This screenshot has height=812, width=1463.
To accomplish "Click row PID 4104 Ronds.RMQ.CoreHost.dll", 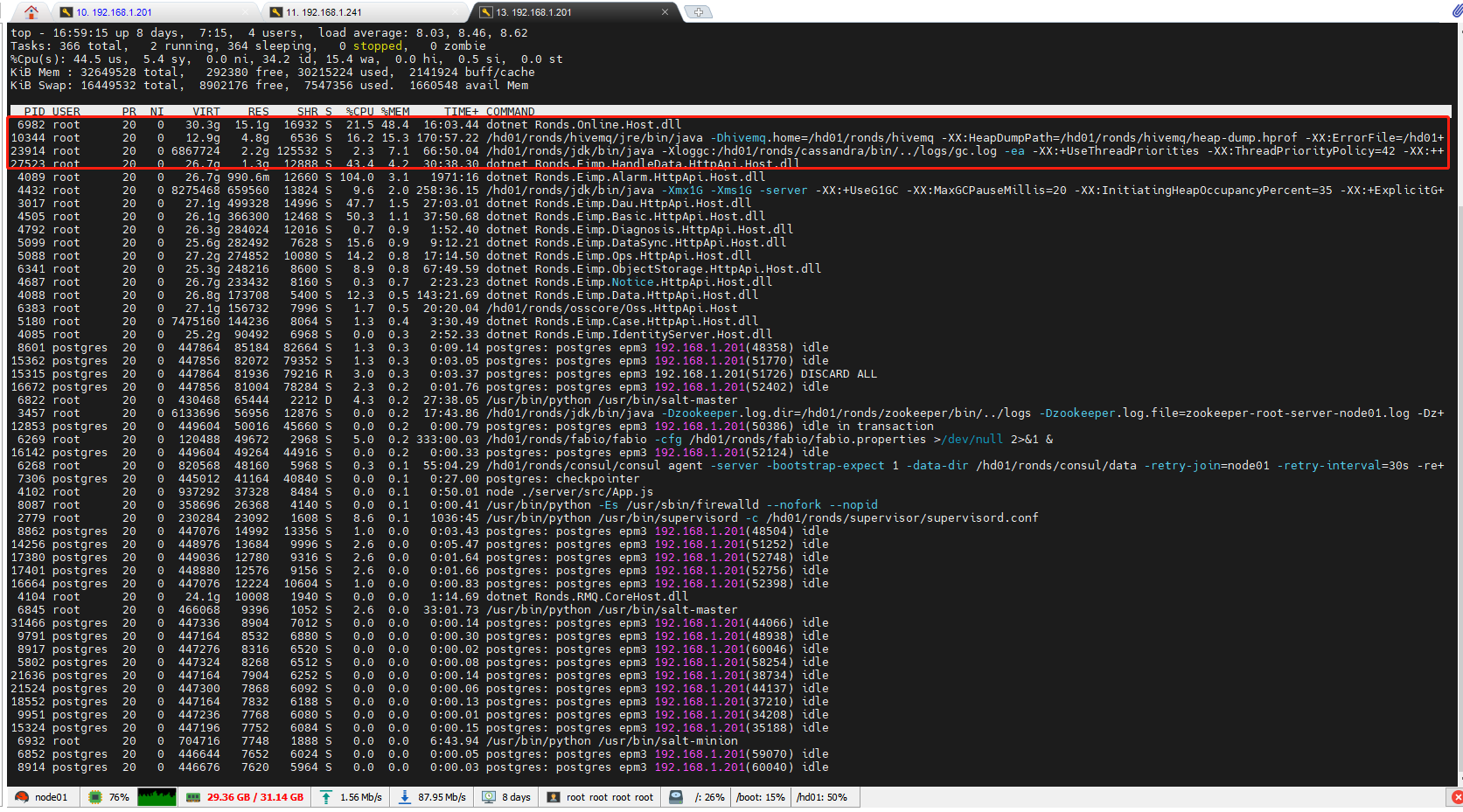I will (x=728, y=597).
